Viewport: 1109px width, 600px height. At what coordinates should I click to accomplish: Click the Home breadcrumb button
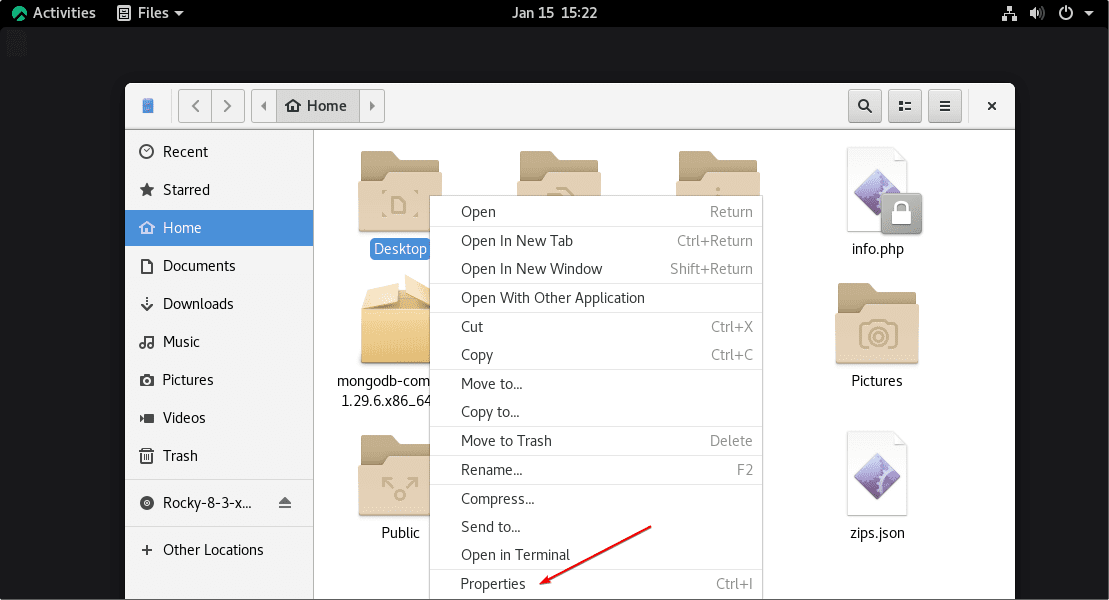coord(317,105)
